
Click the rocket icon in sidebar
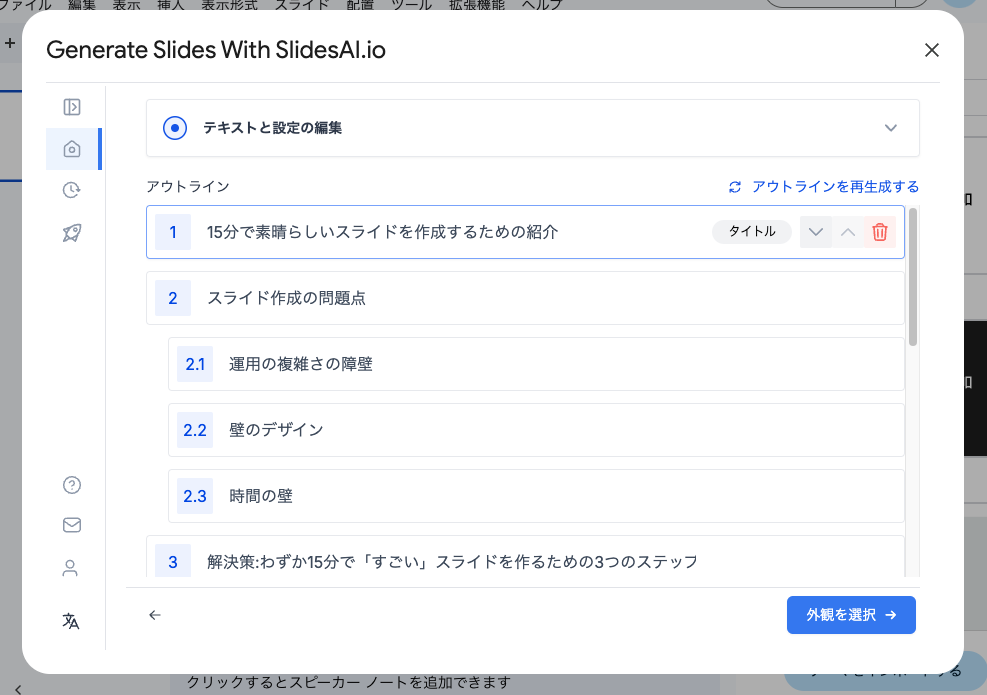[x=71, y=233]
